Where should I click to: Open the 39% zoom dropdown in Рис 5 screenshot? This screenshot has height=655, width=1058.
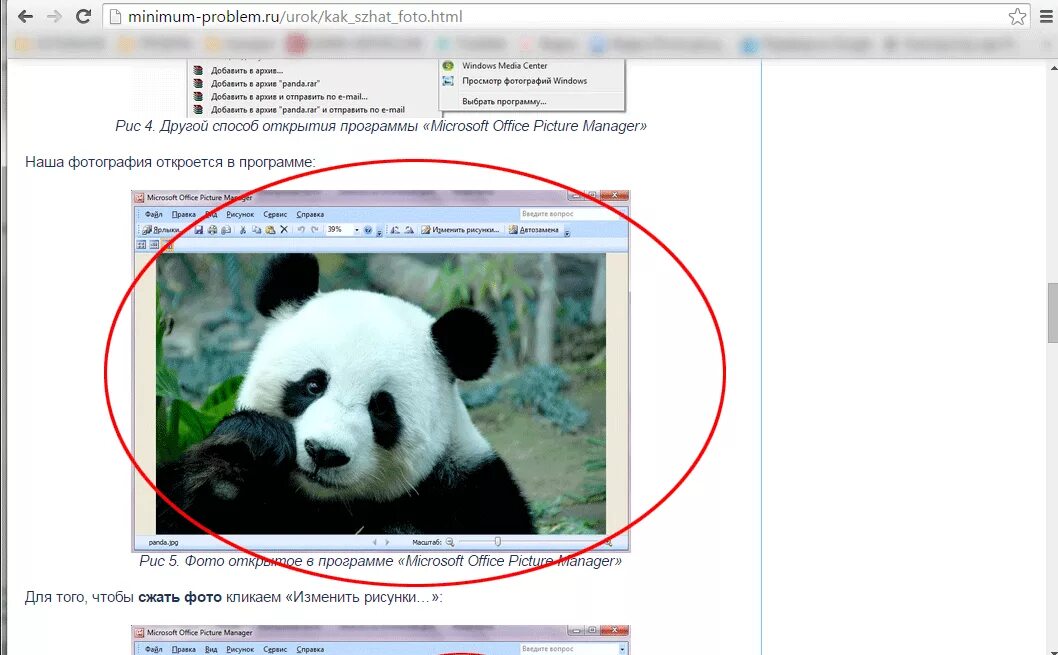click(x=357, y=230)
